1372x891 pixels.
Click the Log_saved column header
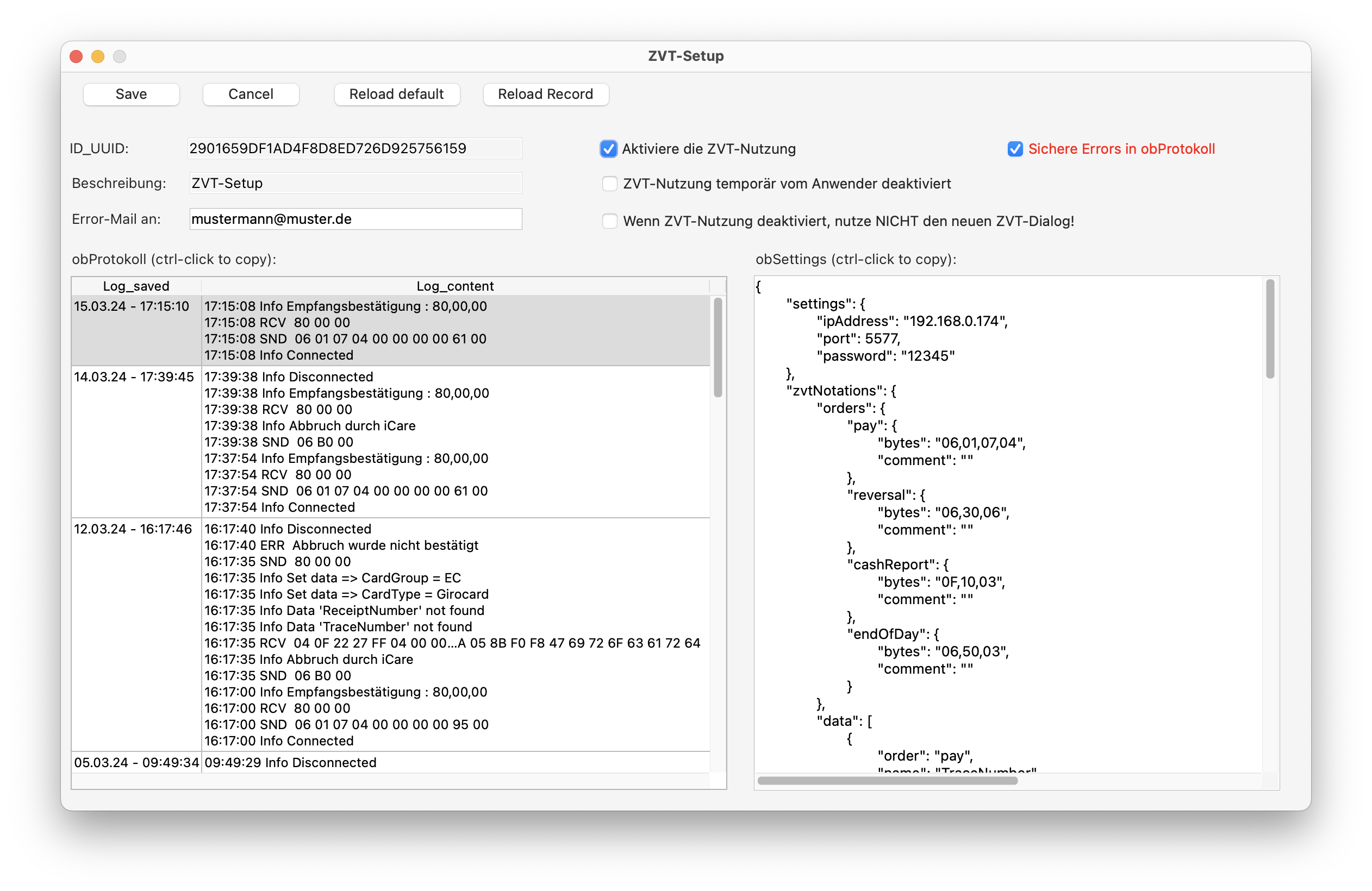[x=136, y=286]
